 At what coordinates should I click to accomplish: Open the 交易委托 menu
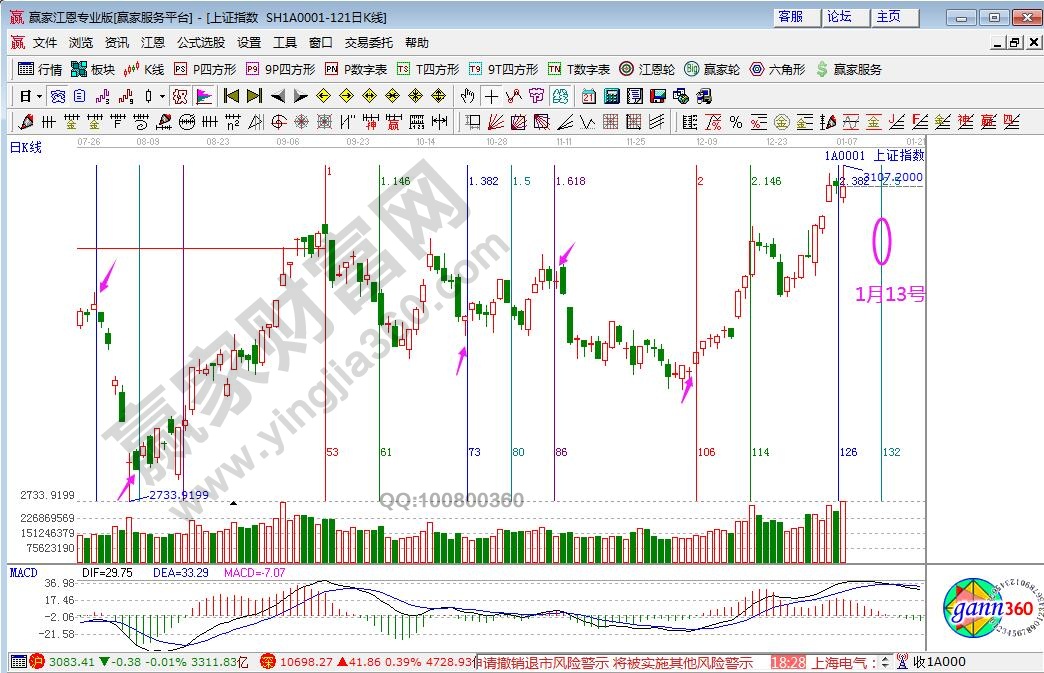(x=370, y=43)
